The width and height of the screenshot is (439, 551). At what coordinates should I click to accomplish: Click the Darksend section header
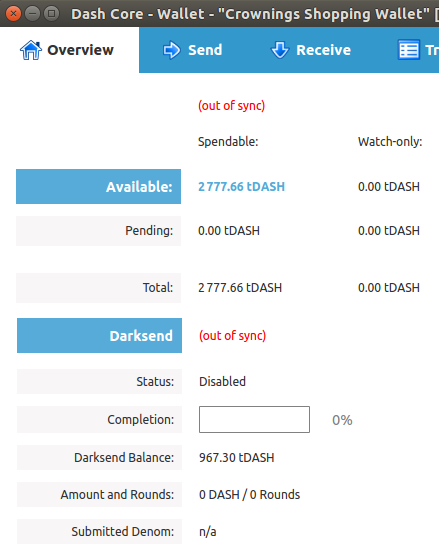(x=99, y=336)
